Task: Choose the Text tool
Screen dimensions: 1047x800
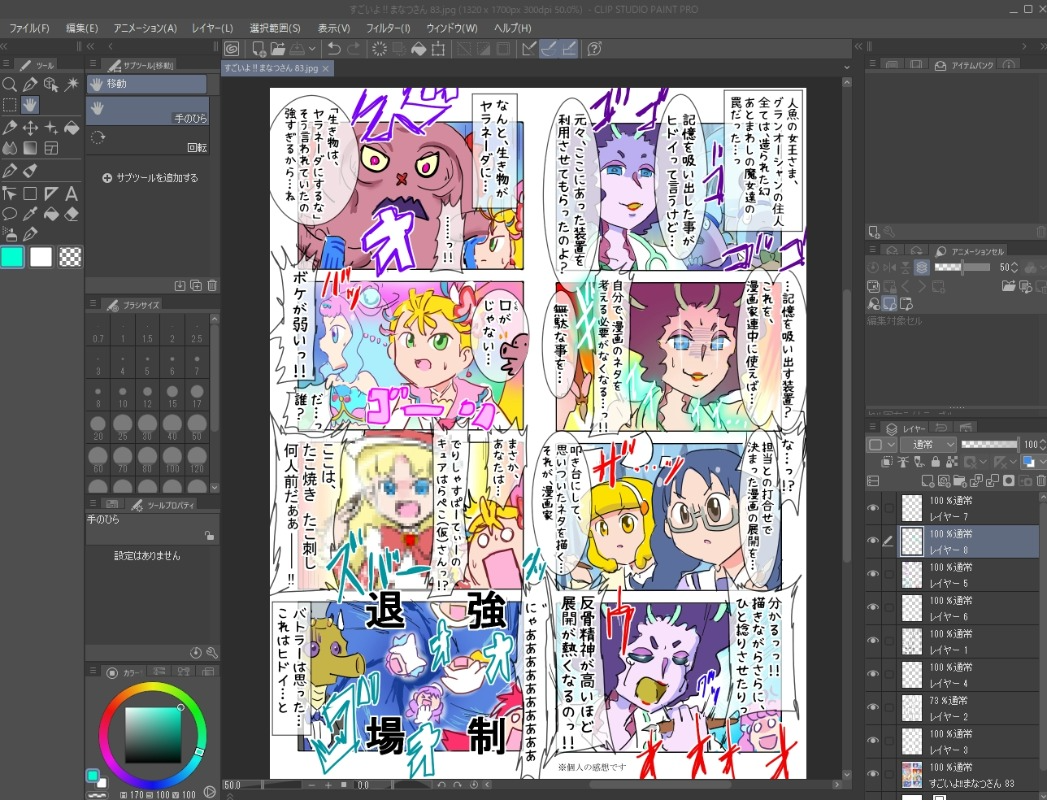Action: coord(72,193)
